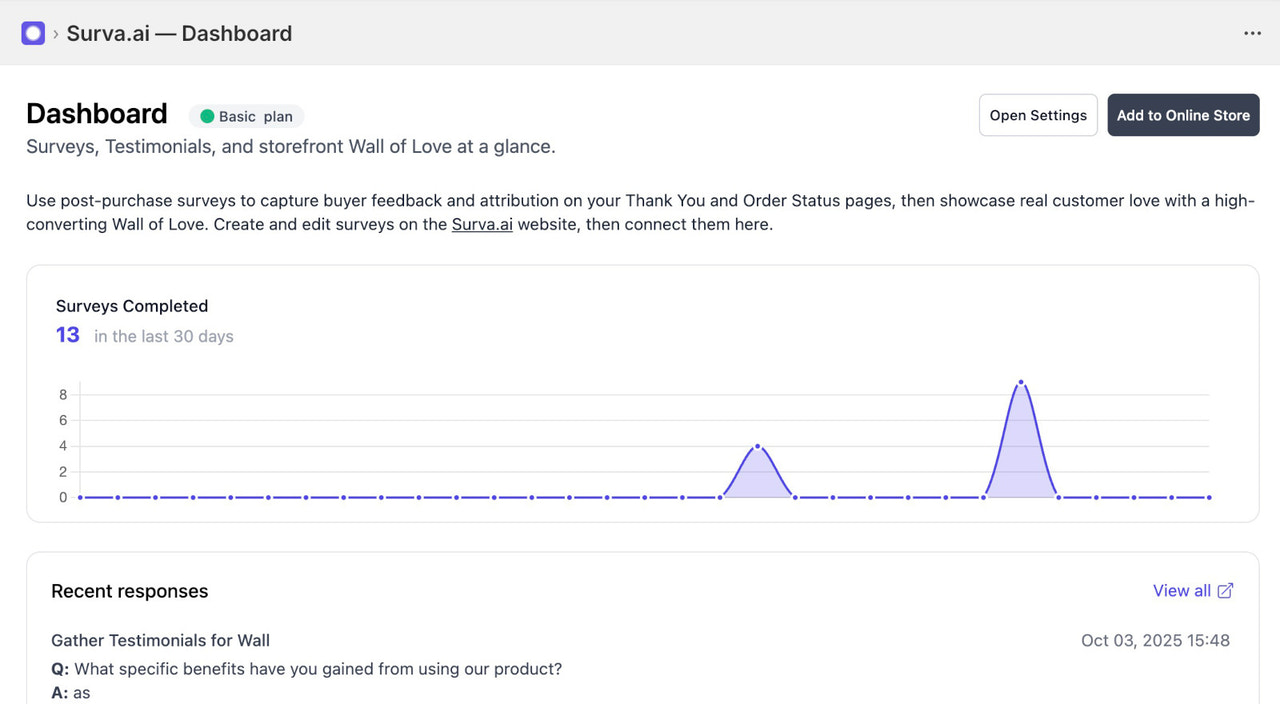This screenshot has height=720, width=1280.
Task: Click the green dot on the Basic plan badge
Action: (x=207, y=116)
